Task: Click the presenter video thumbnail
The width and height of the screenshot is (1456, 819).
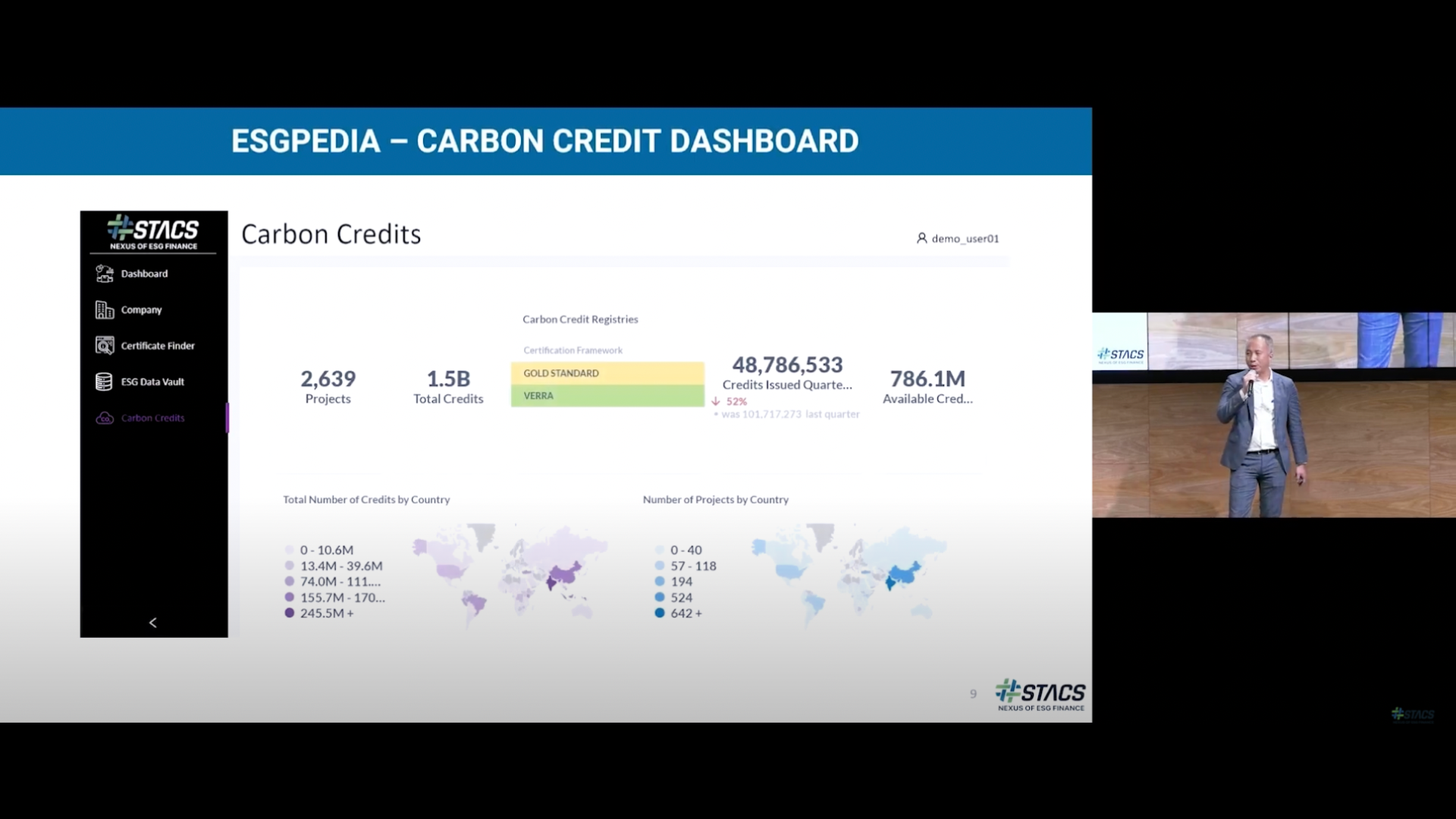Action: [x=1273, y=415]
